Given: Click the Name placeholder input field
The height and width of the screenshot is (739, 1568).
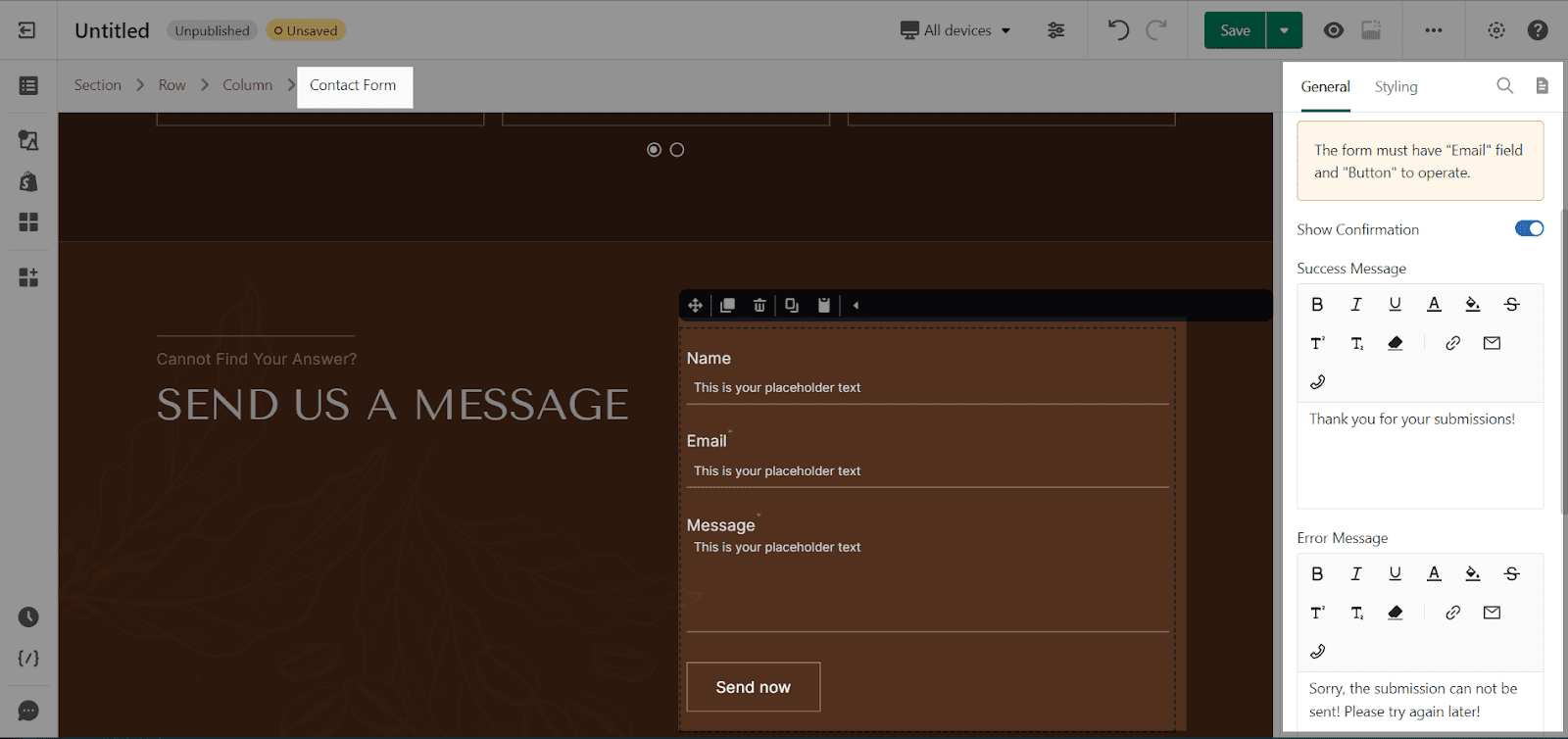Looking at the screenshot, I should tap(927, 388).
